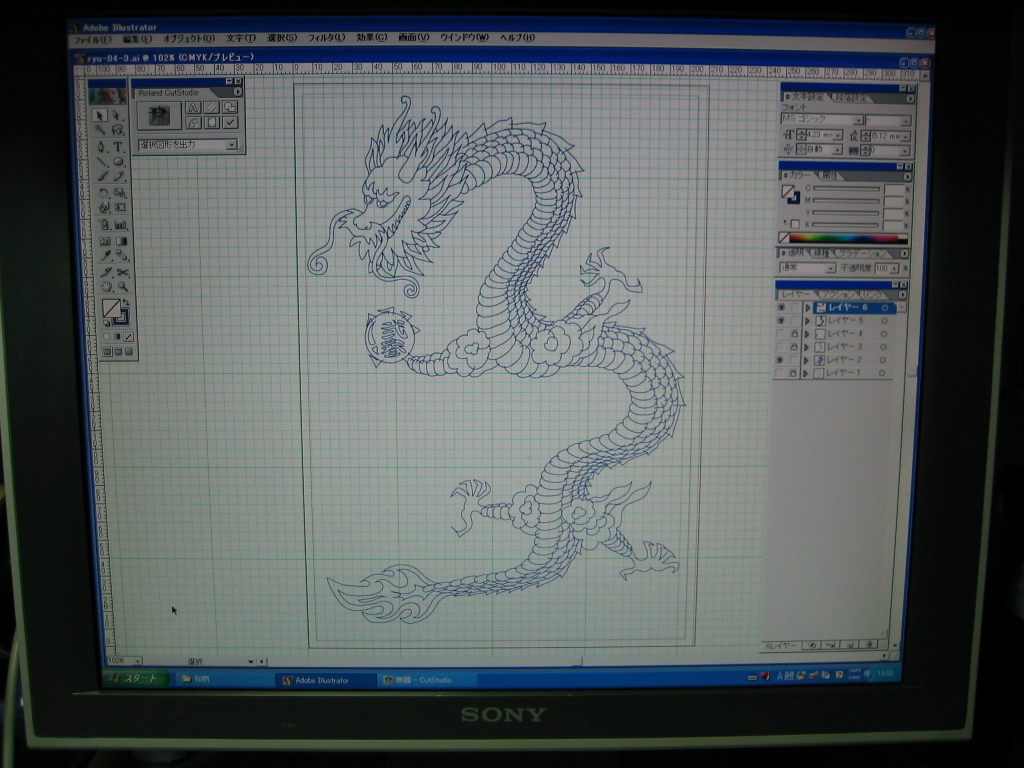Open the ウィンドウ(W) menu
This screenshot has height=768, width=1024.
pyautogui.click(x=464, y=37)
